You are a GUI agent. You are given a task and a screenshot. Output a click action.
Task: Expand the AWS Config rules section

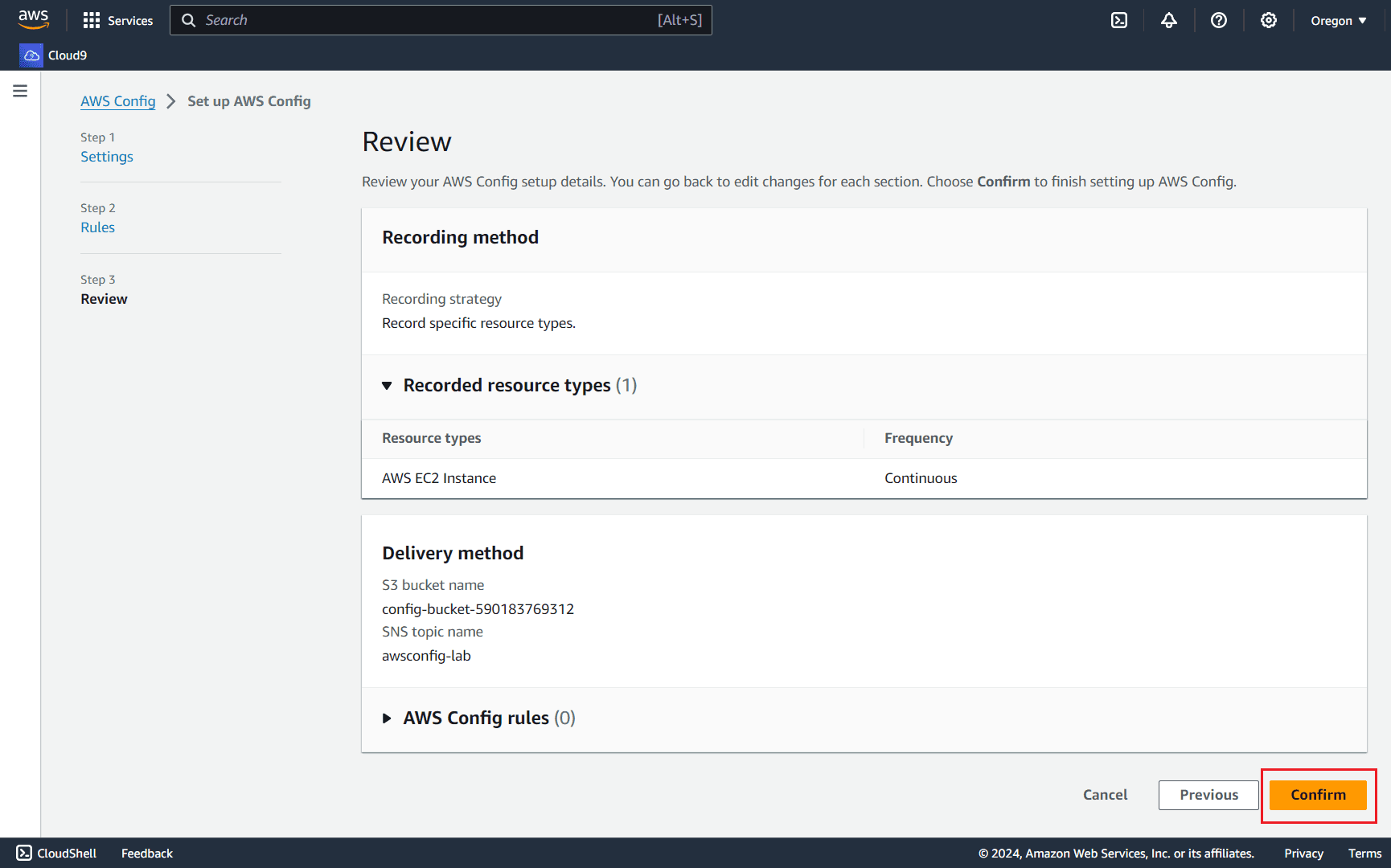387,719
